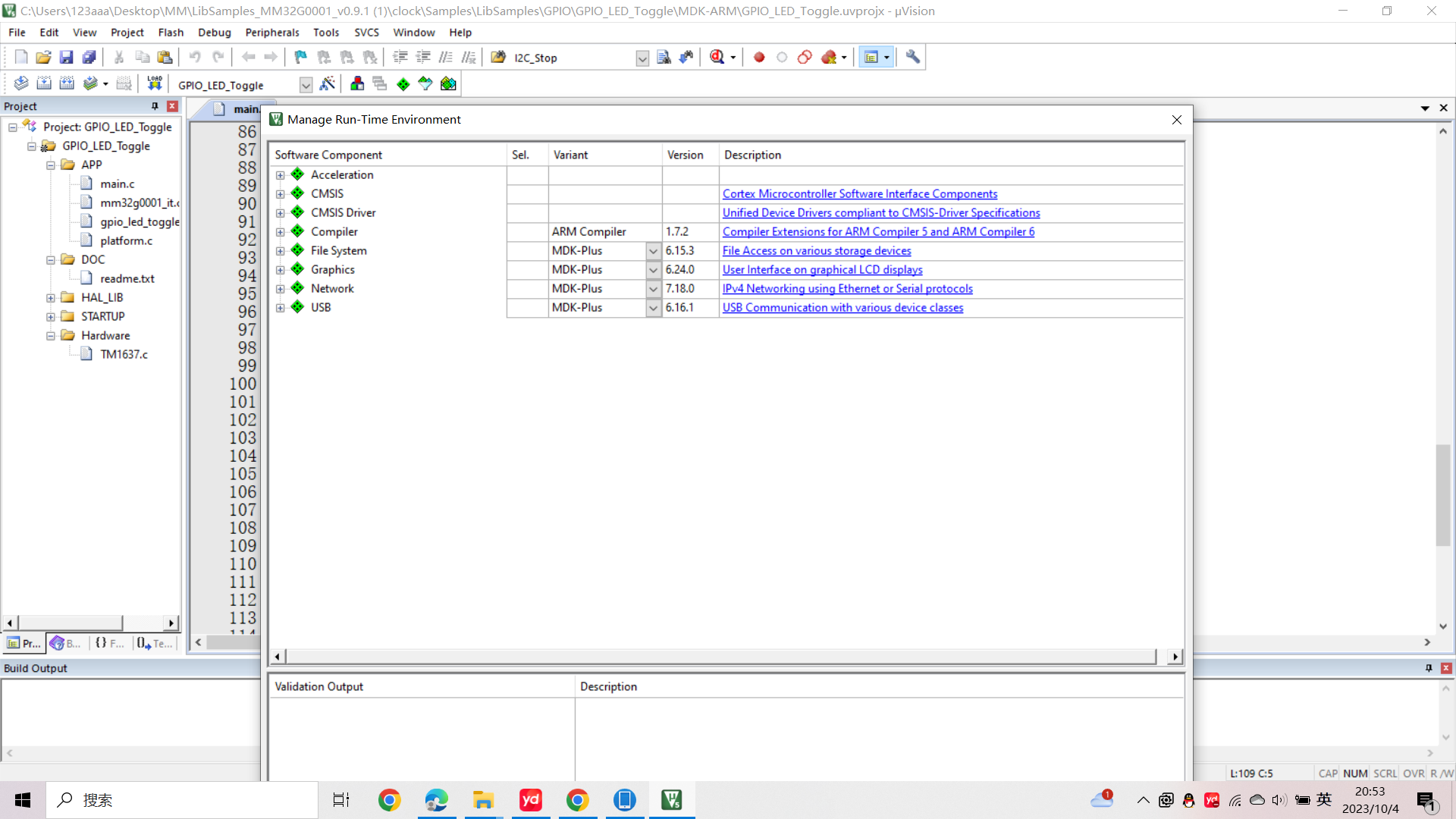Screen dimensions: 1456x819
Task: Expand the File System component node
Action: pos(280,251)
